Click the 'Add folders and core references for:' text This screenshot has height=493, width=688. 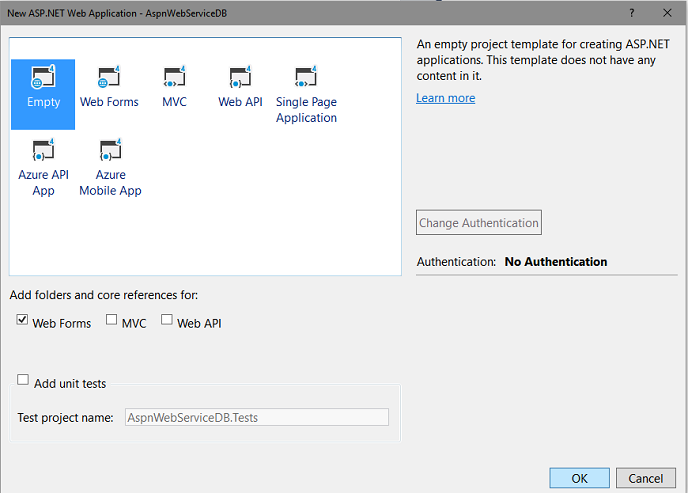[104, 295]
